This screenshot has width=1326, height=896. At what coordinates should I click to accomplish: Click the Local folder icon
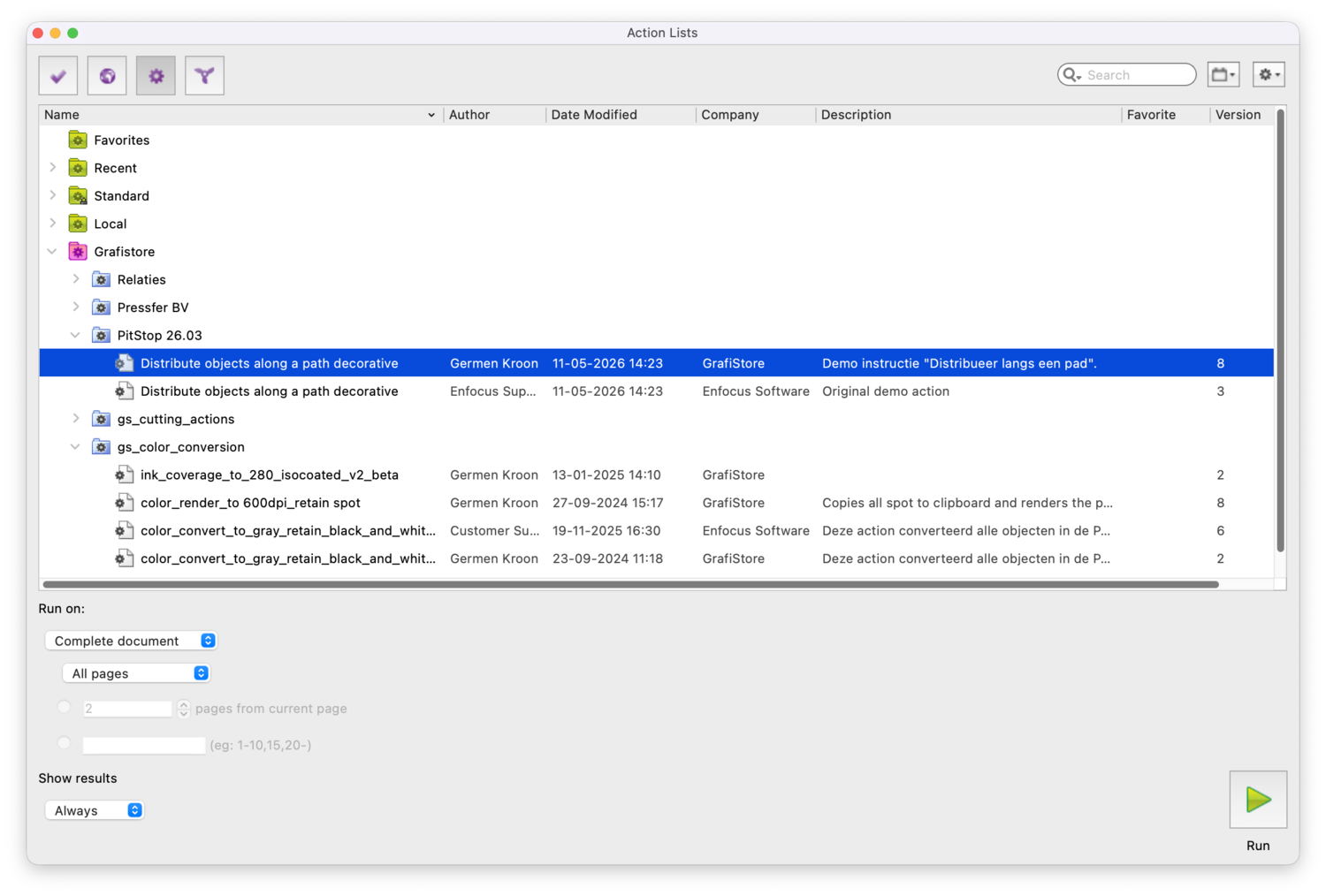tap(78, 224)
